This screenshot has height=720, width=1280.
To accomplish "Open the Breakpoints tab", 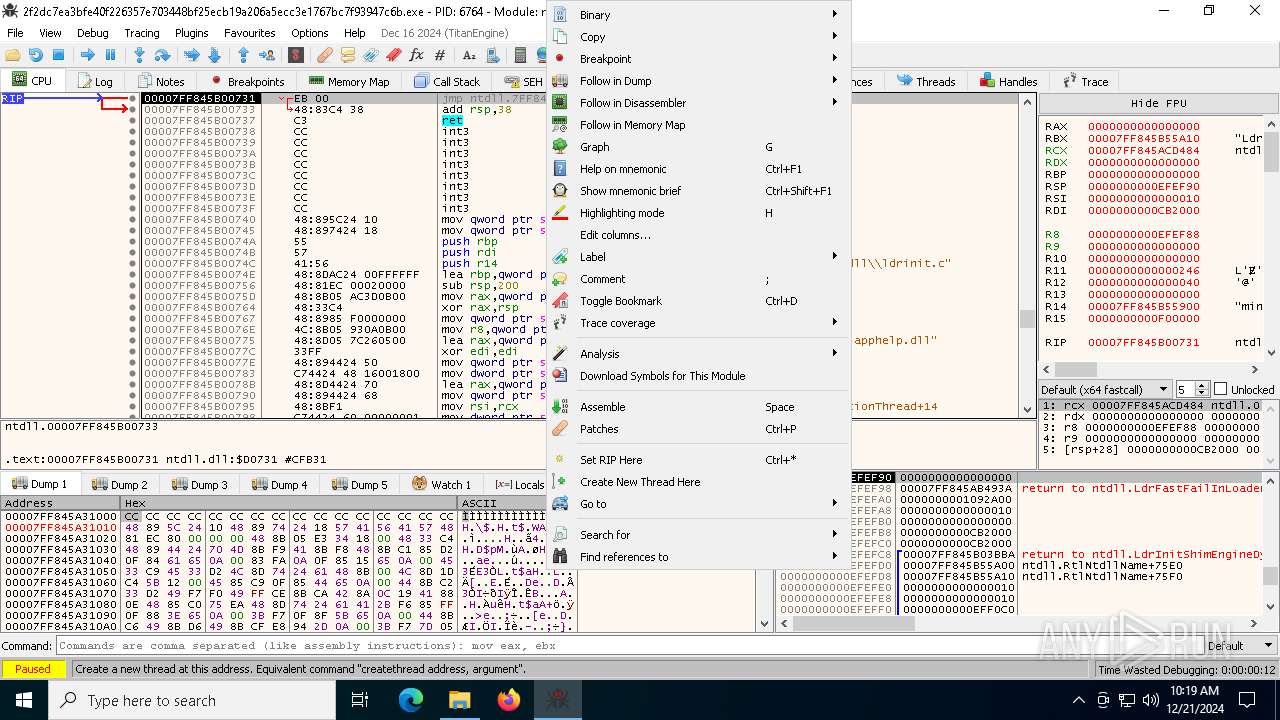I will (247, 81).
